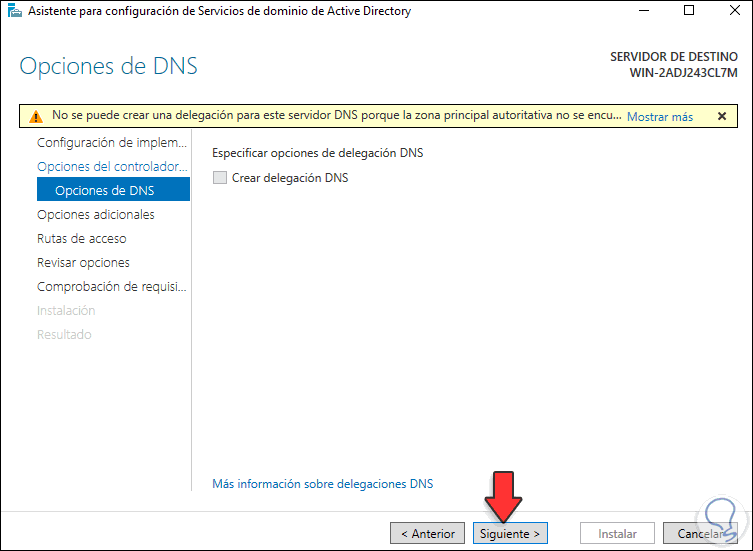The width and height of the screenshot is (753, 551).
Task: Click the greyed-out Resultado step
Action: [x=64, y=334]
